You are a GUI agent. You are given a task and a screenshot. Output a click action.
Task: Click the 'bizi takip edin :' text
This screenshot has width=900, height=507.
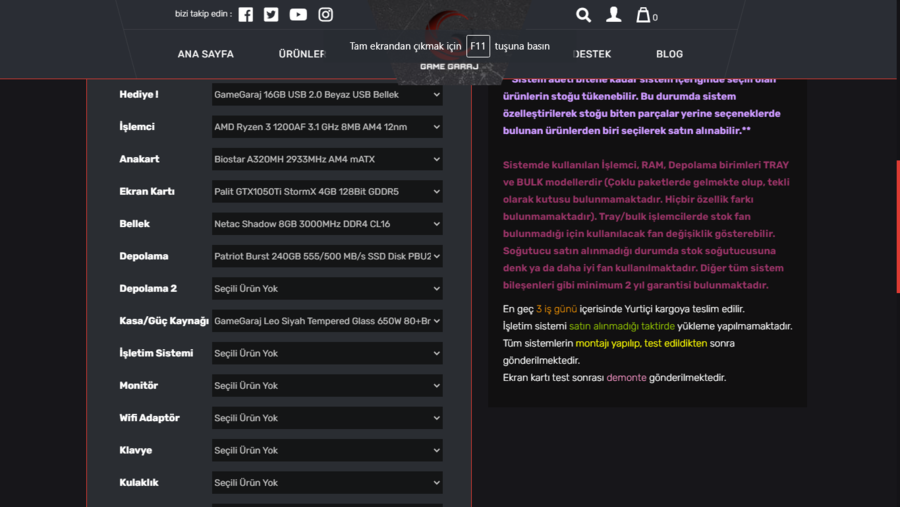[203, 14]
